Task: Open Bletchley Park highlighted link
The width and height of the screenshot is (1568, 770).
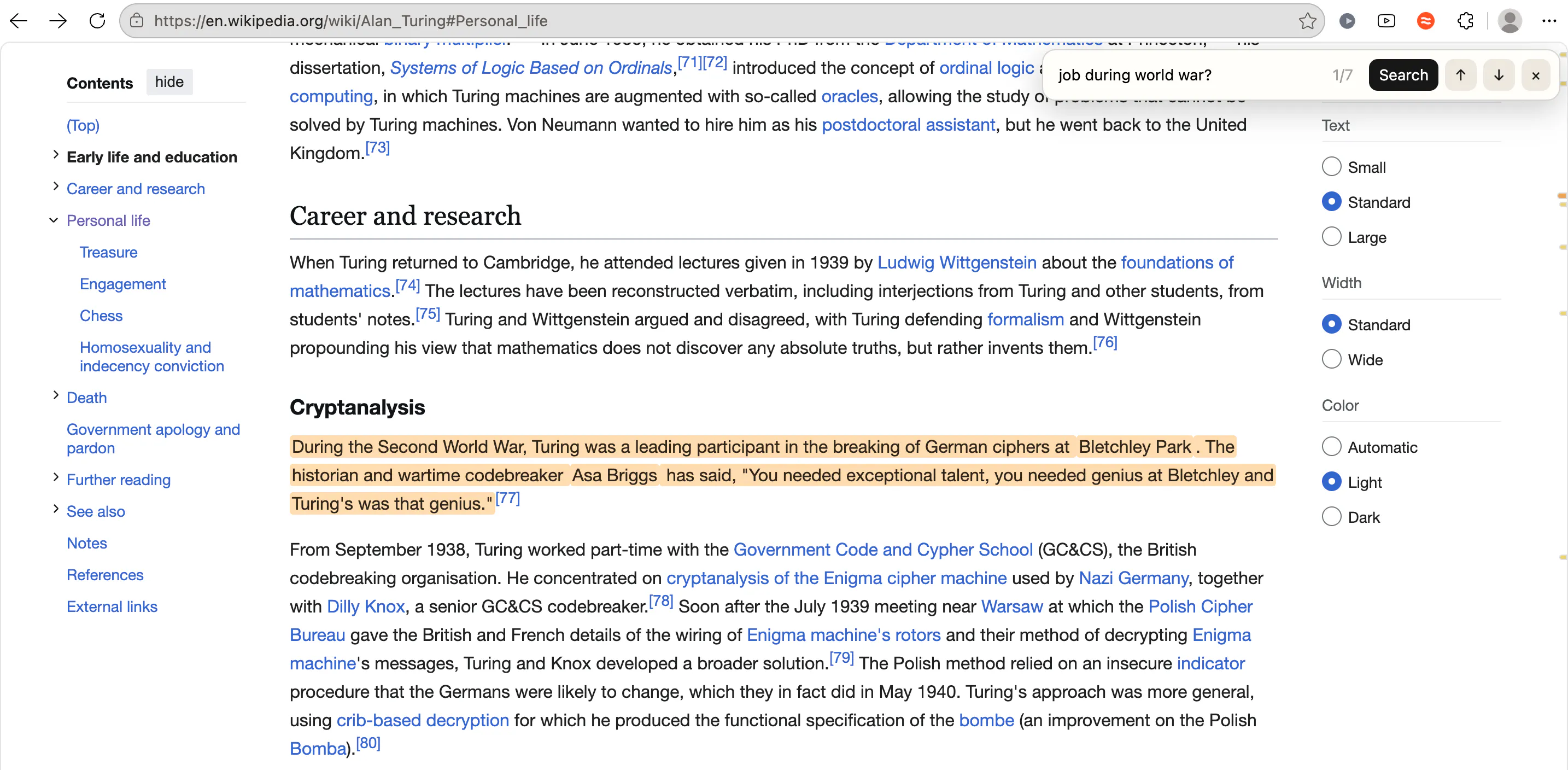Action: 1134,447
